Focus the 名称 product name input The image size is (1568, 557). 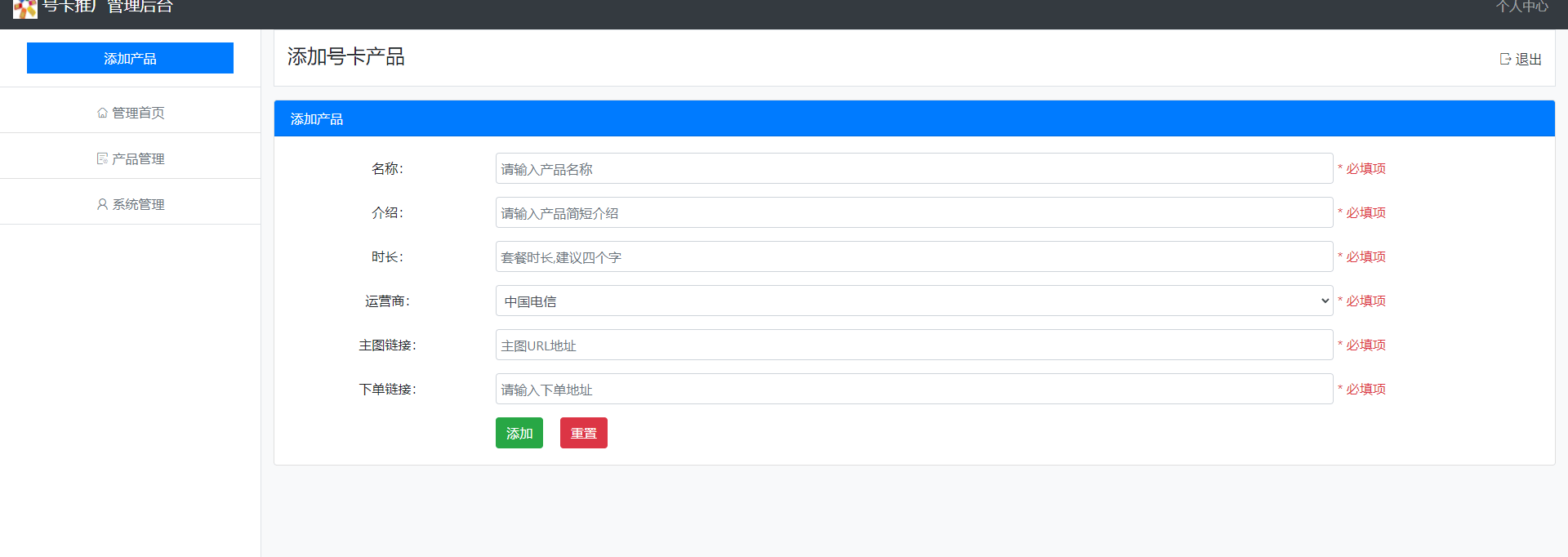click(x=914, y=168)
